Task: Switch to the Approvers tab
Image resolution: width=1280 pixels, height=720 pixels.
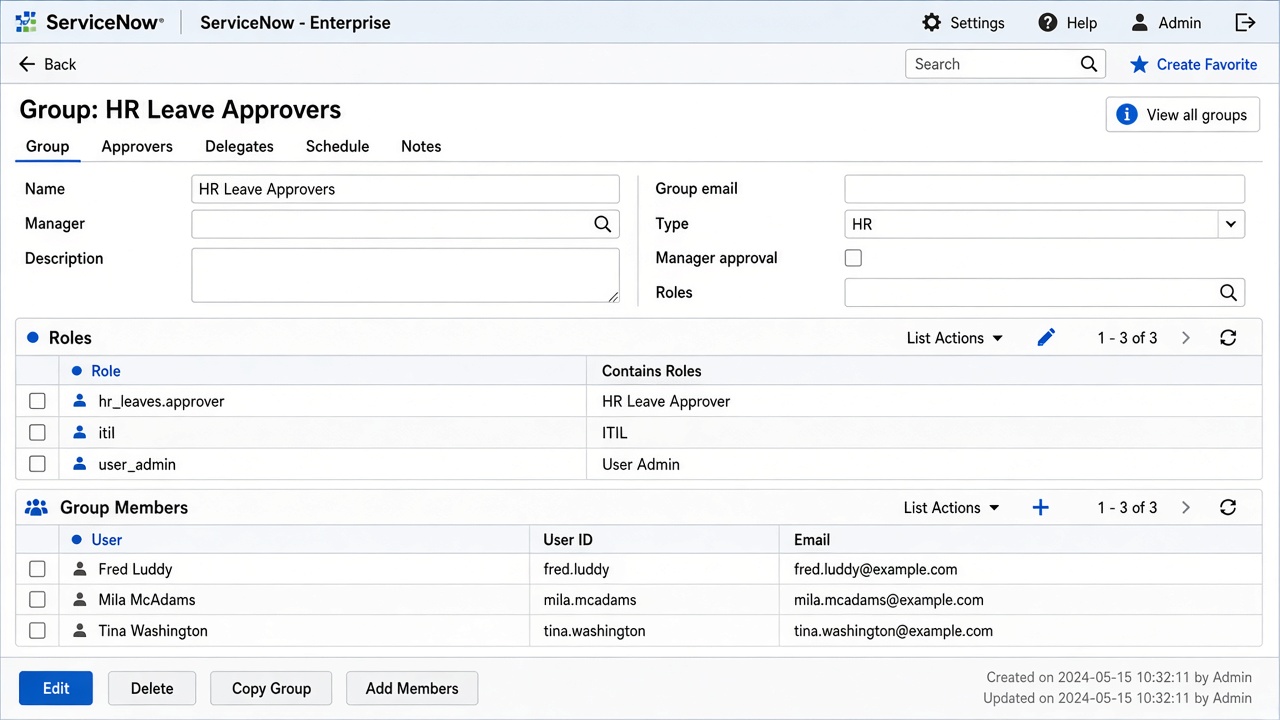Action: click(137, 146)
